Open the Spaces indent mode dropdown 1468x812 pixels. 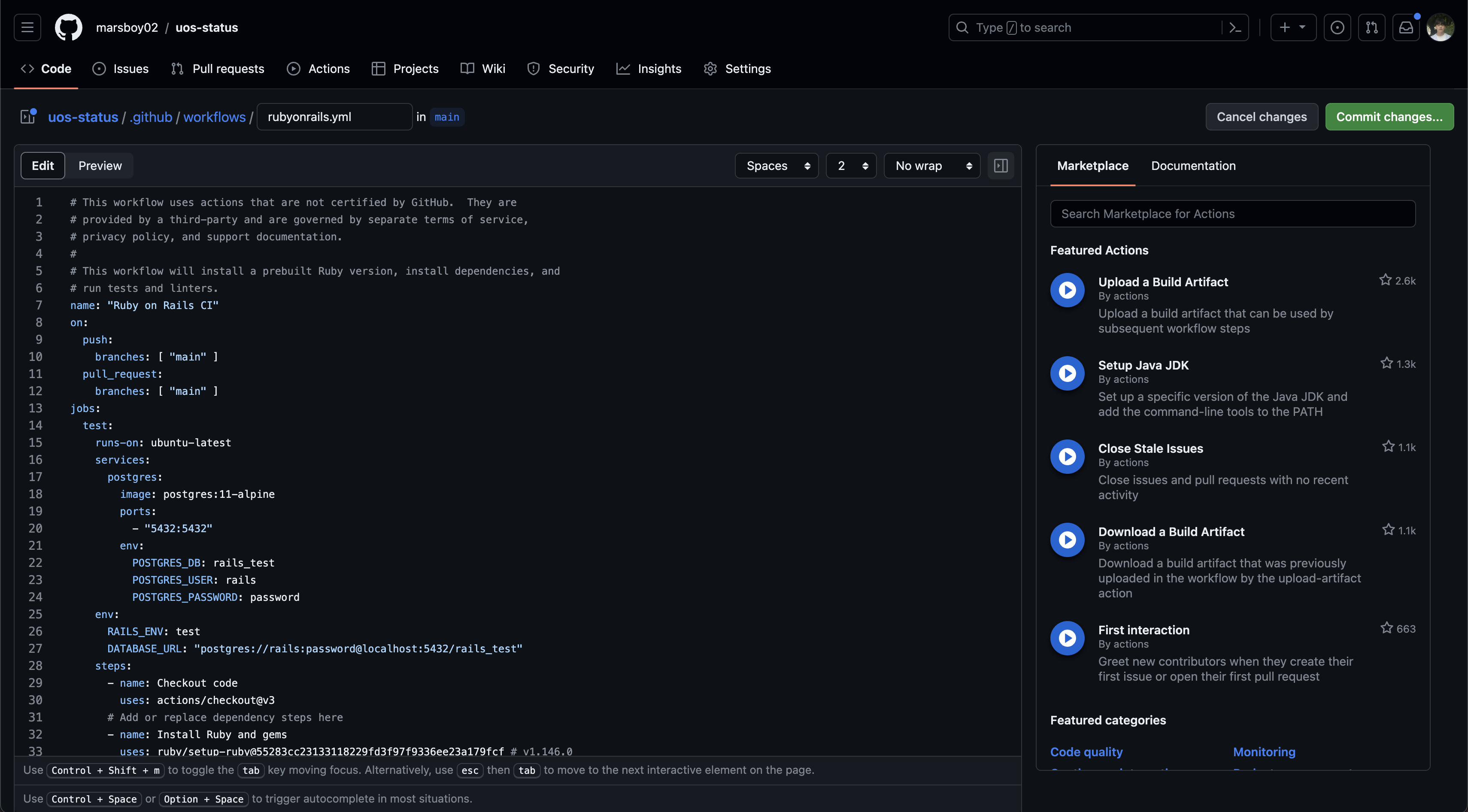click(x=777, y=166)
